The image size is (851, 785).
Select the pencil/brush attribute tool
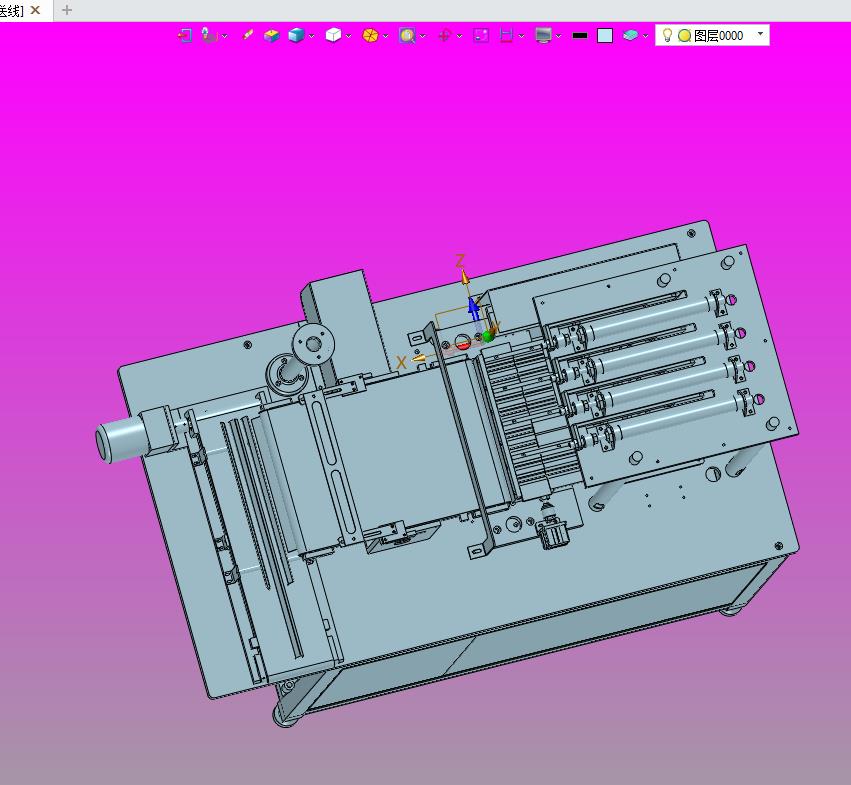247,35
